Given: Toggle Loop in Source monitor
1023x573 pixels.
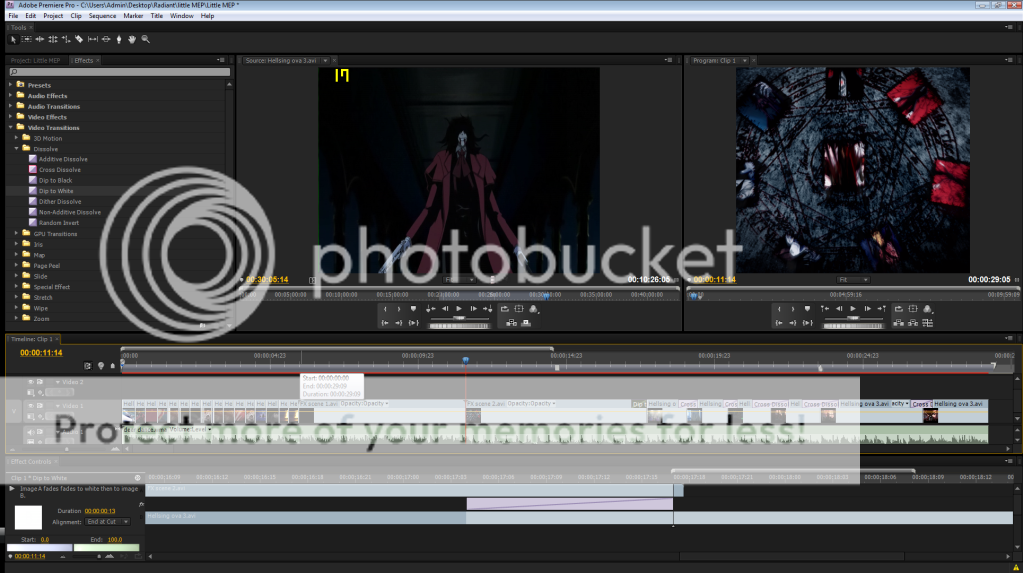Looking at the screenshot, I should (x=504, y=309).
